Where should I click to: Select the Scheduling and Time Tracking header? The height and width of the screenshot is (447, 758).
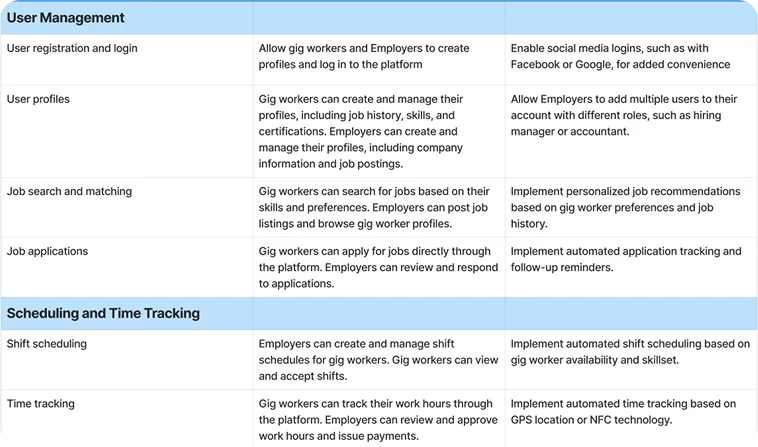coord(103,313)
